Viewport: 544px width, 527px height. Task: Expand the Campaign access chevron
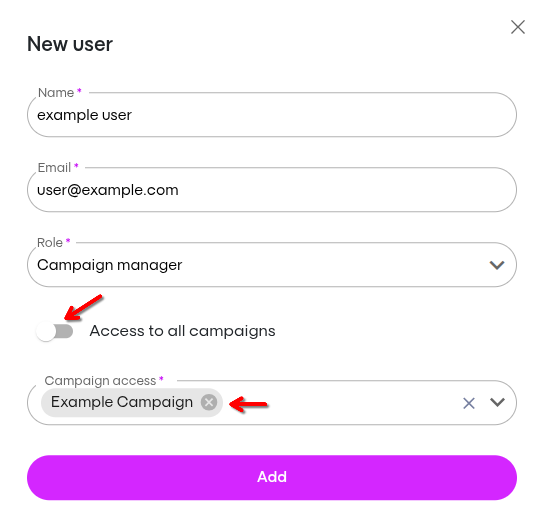[x=497, y=402]
